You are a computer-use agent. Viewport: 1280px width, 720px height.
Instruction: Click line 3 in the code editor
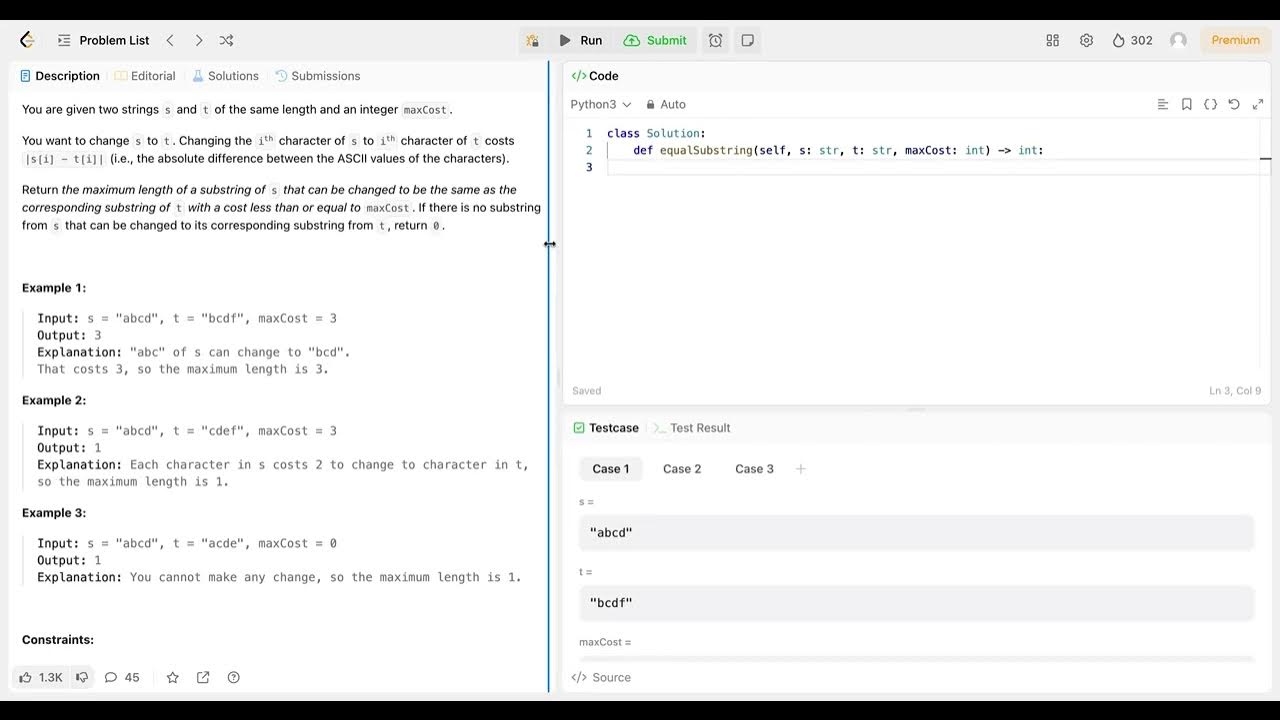930,167
